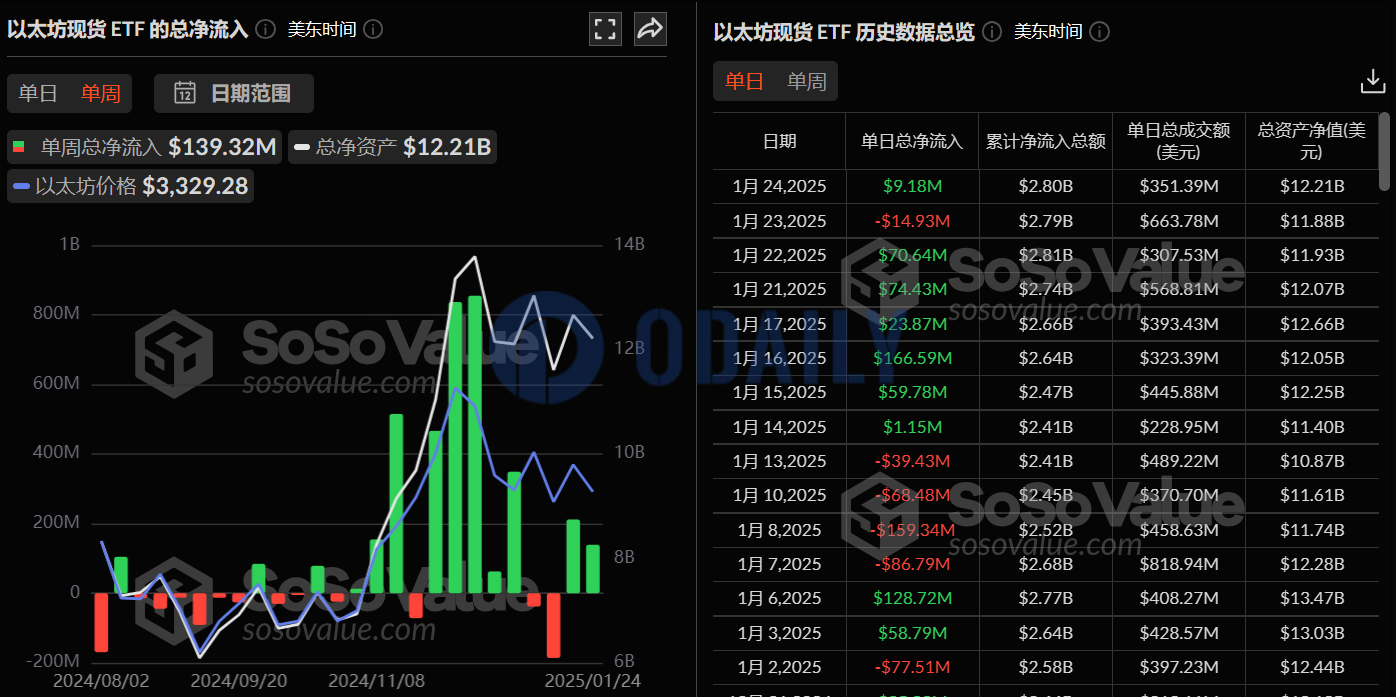Click net asset value $10.87B
The height and width of the screenshot is (697, 1396).
1312,461
